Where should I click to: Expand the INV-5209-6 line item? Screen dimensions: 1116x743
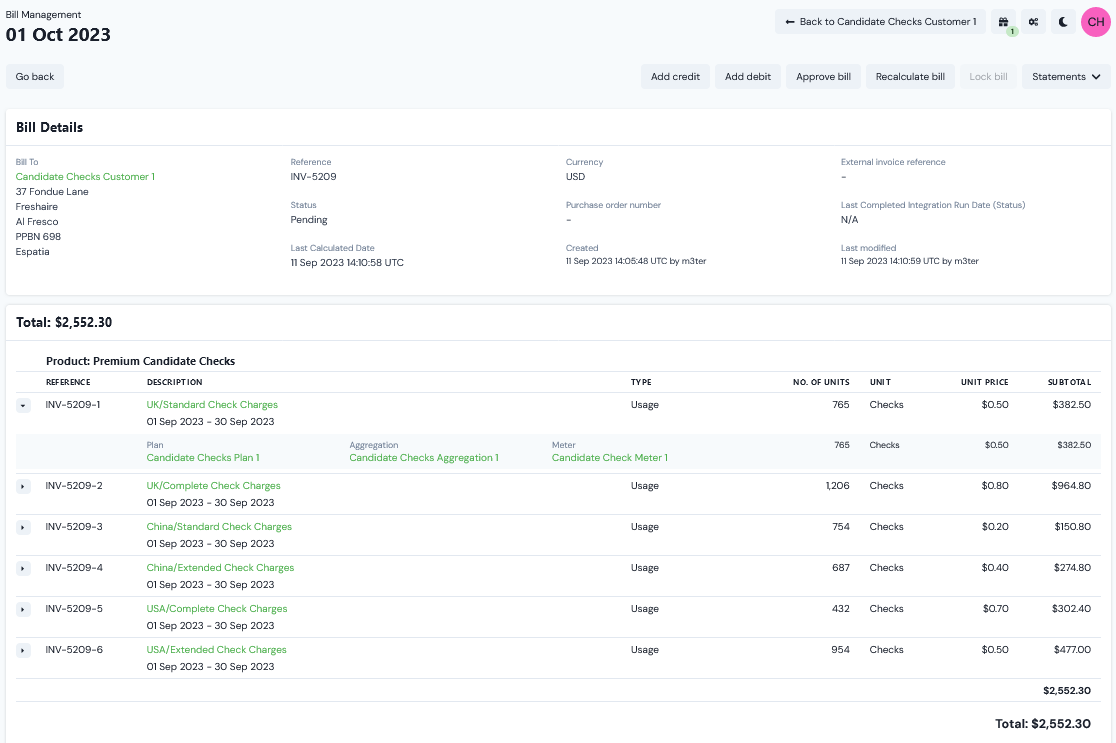pos(22,650)
